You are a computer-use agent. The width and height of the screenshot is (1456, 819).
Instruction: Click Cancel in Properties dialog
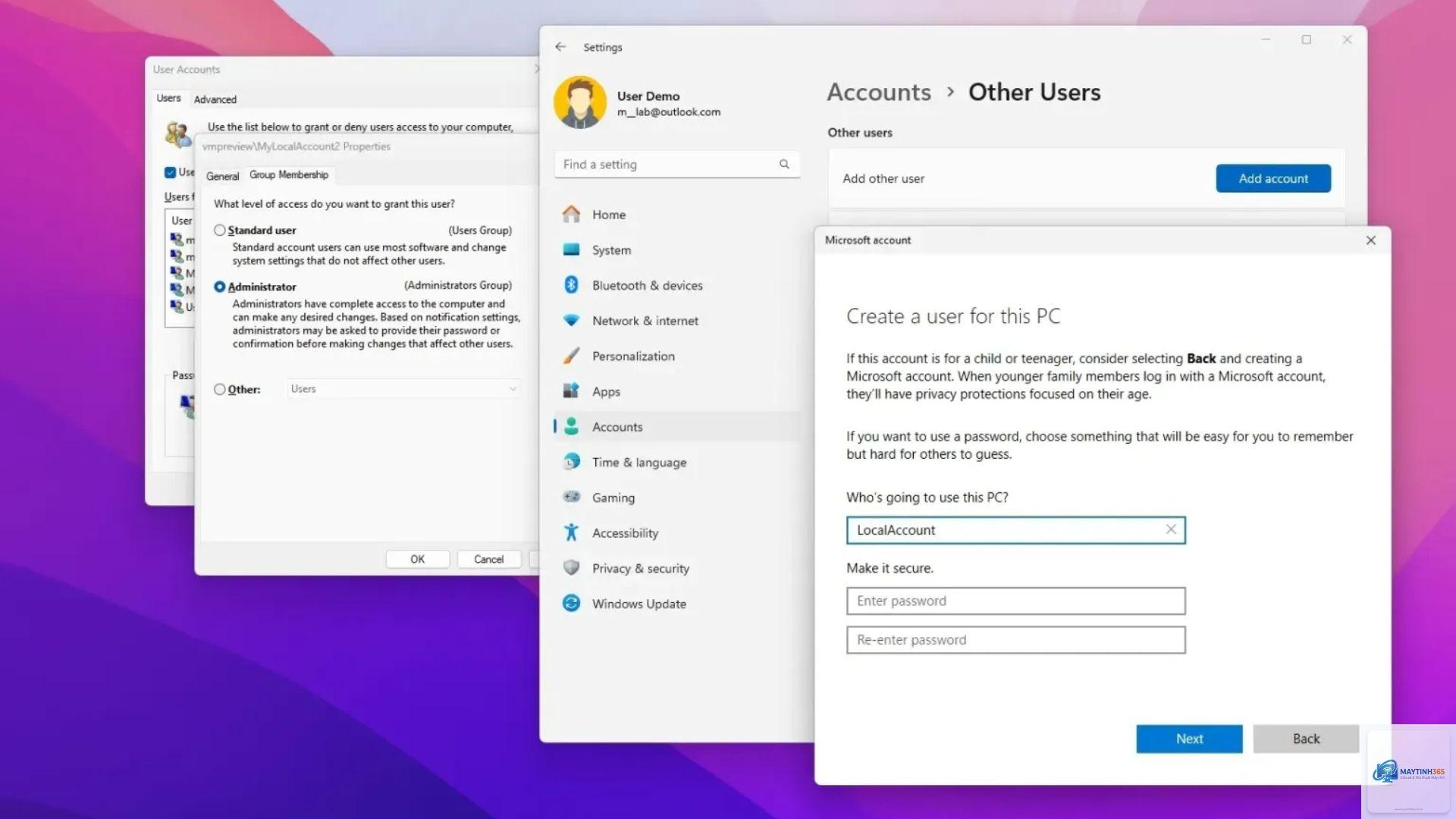tap(488, 559)
